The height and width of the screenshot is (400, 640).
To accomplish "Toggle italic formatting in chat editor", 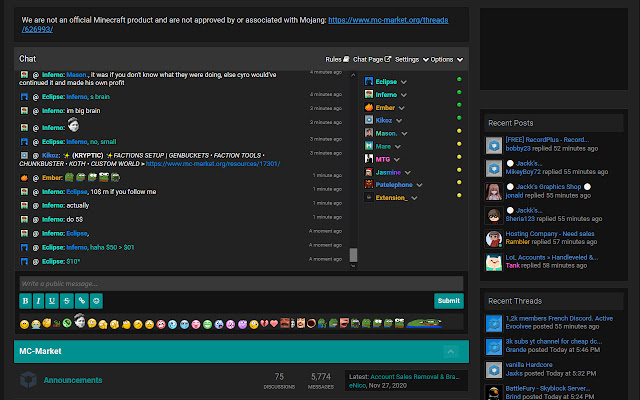I will (x=39, y=301).
